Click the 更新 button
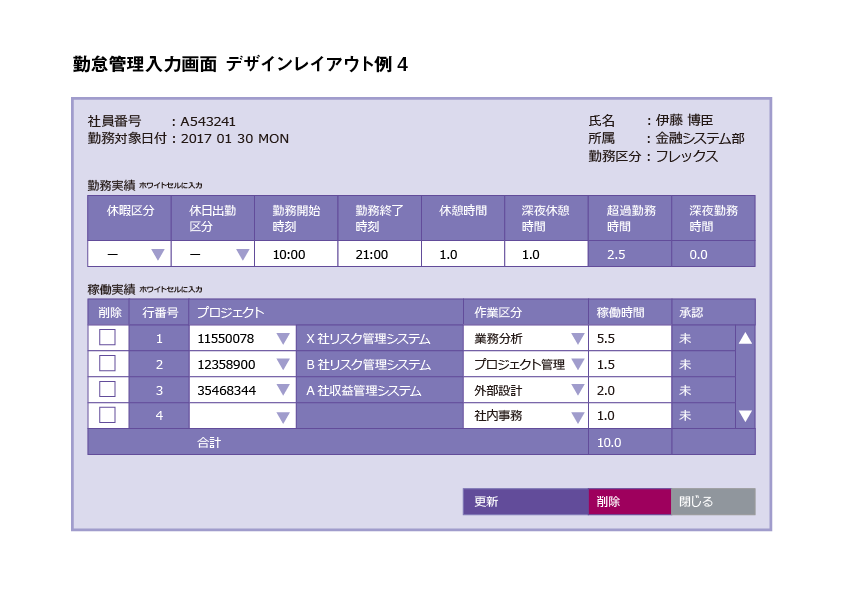843x597 pixels. pyautogui.click(x=526, y=502)
